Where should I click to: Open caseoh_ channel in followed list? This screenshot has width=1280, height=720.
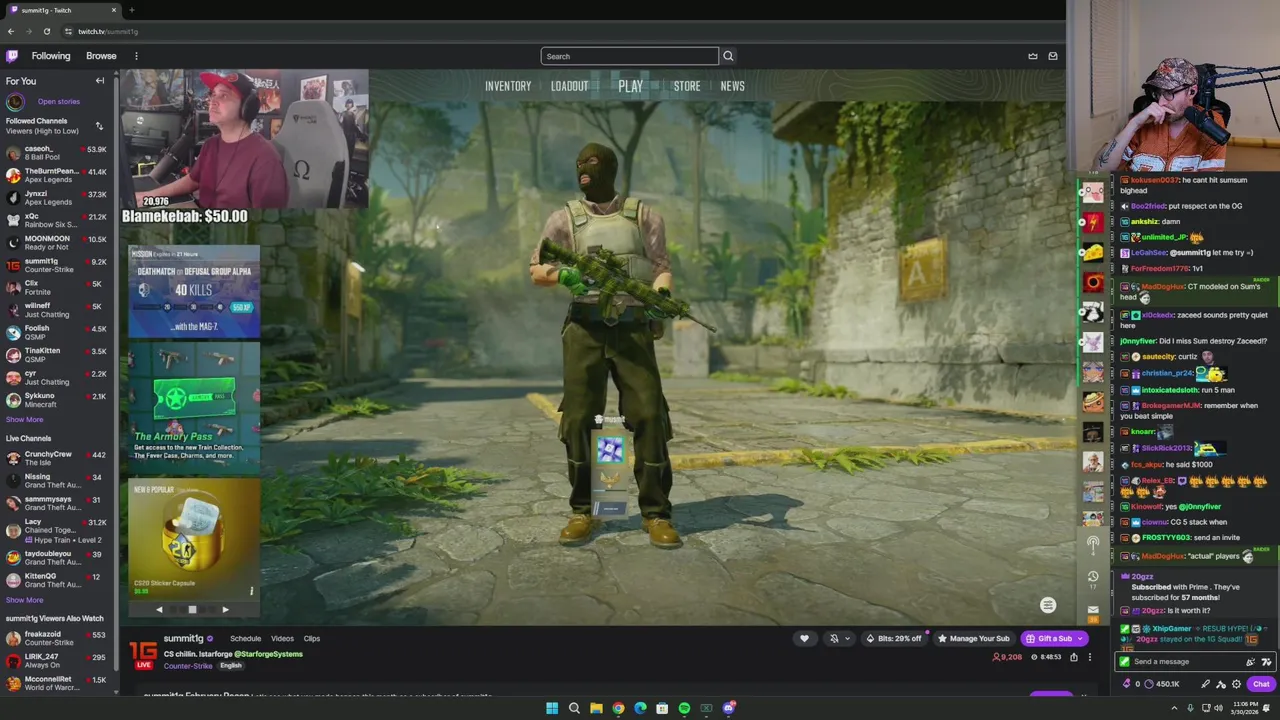[x=55, y=153]
